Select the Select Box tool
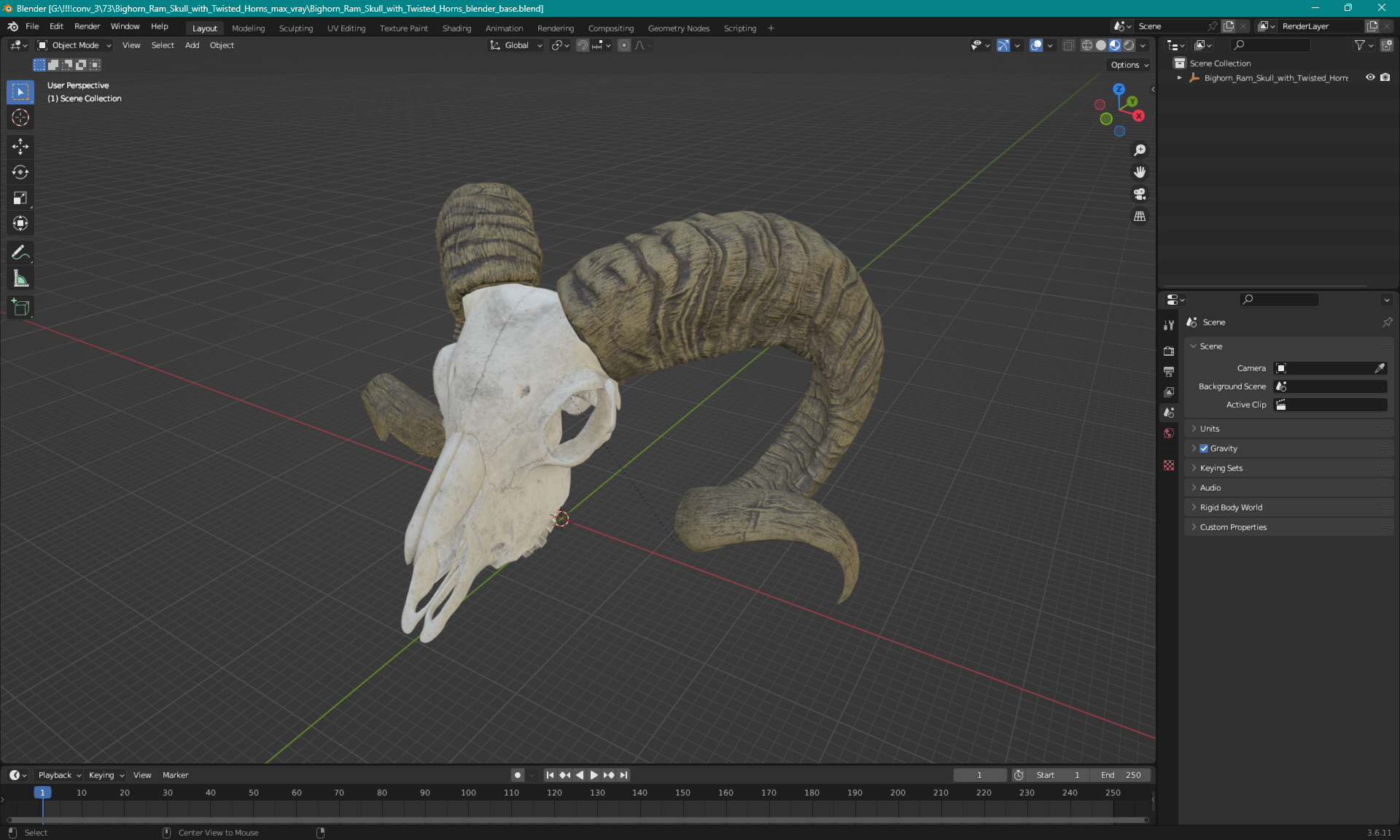The image size is (1400, 840). tap(20, 92)
